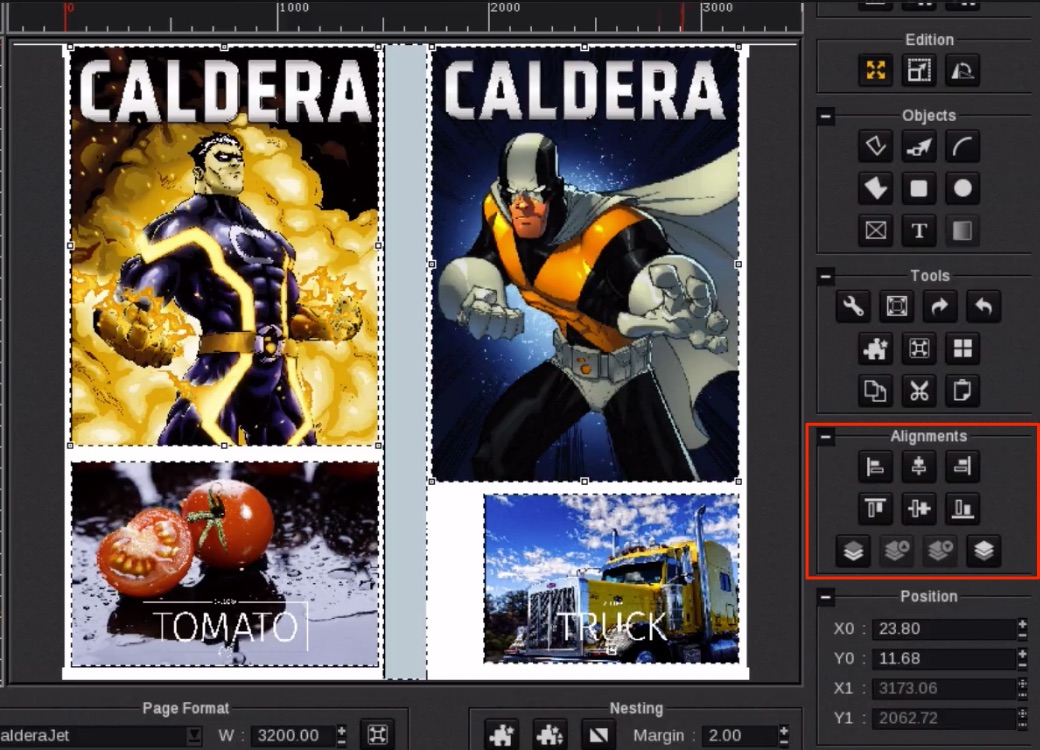
Task: Click the wrench settings tool icon
Action: tap(853, 307)
